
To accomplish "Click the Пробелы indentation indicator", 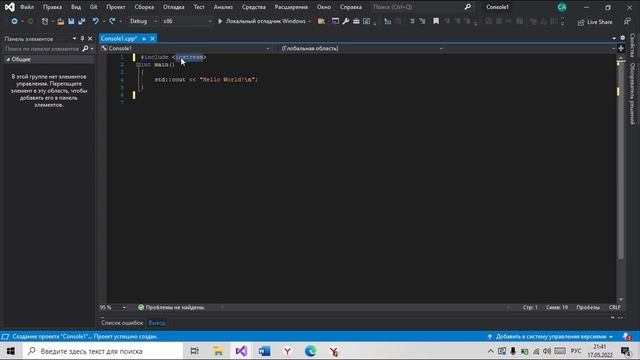I will (x=588, y=307).
